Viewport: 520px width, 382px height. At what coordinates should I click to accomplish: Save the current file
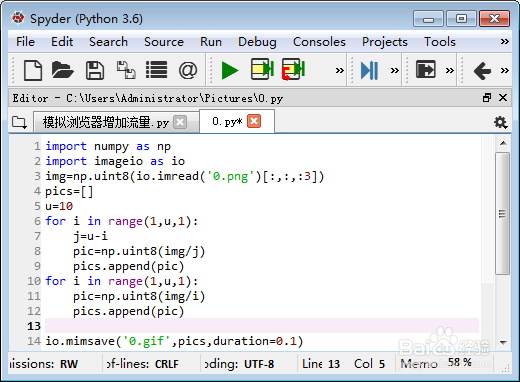95,70
